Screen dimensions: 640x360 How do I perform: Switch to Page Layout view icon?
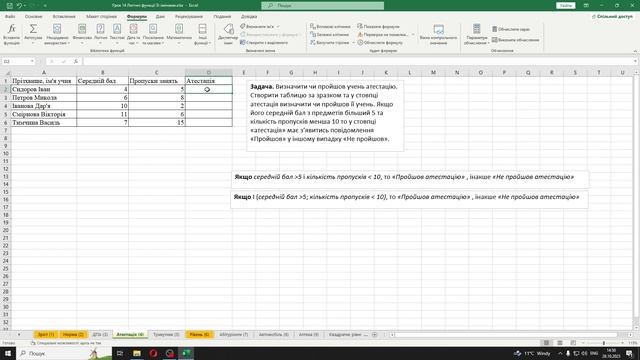coord(560,343)
